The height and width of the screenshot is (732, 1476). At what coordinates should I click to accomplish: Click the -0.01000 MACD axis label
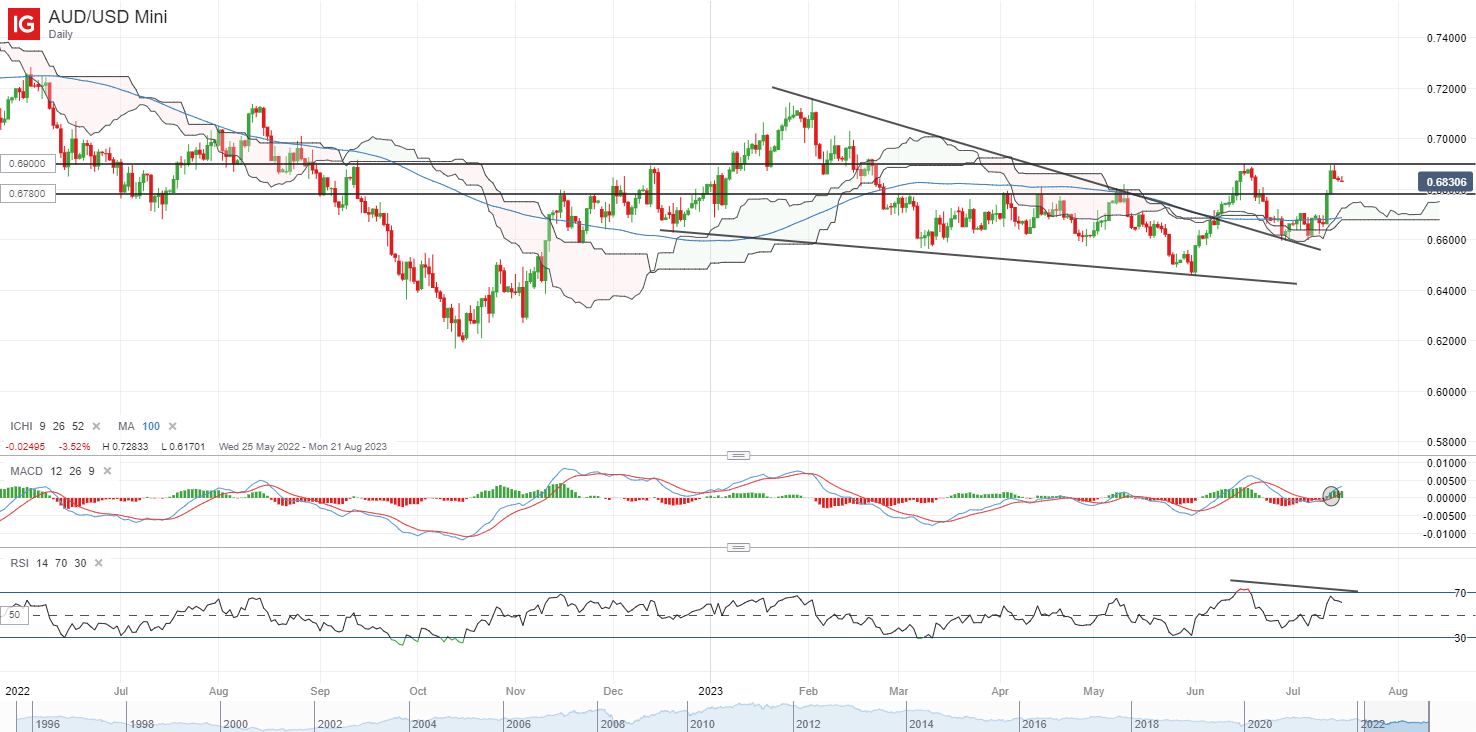pyautogui.click(x=1443, y=534)
